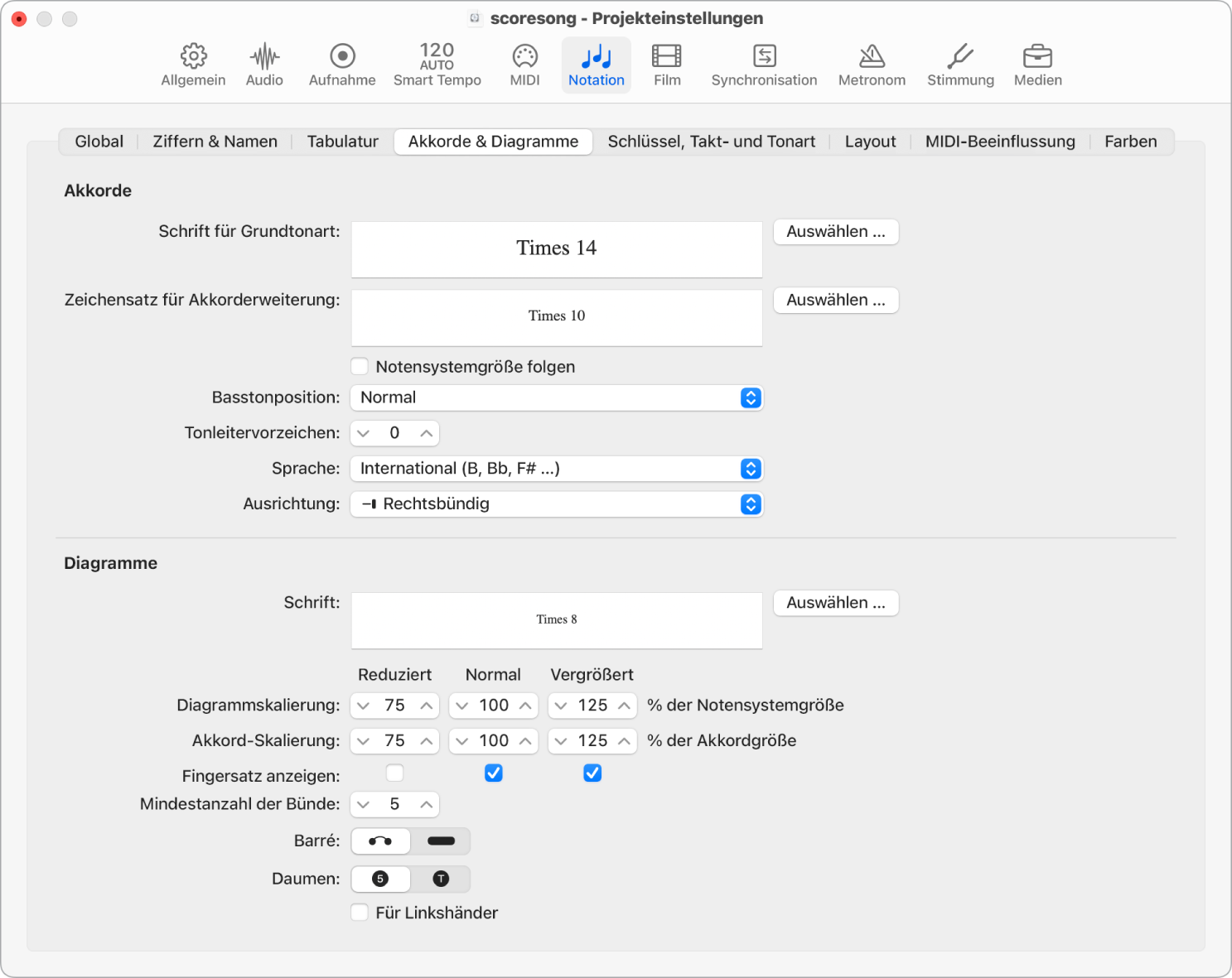1232x978 pixels.
Task: Open Synchronisation settings
Action: pyautogui.click(x=763, y=65)
